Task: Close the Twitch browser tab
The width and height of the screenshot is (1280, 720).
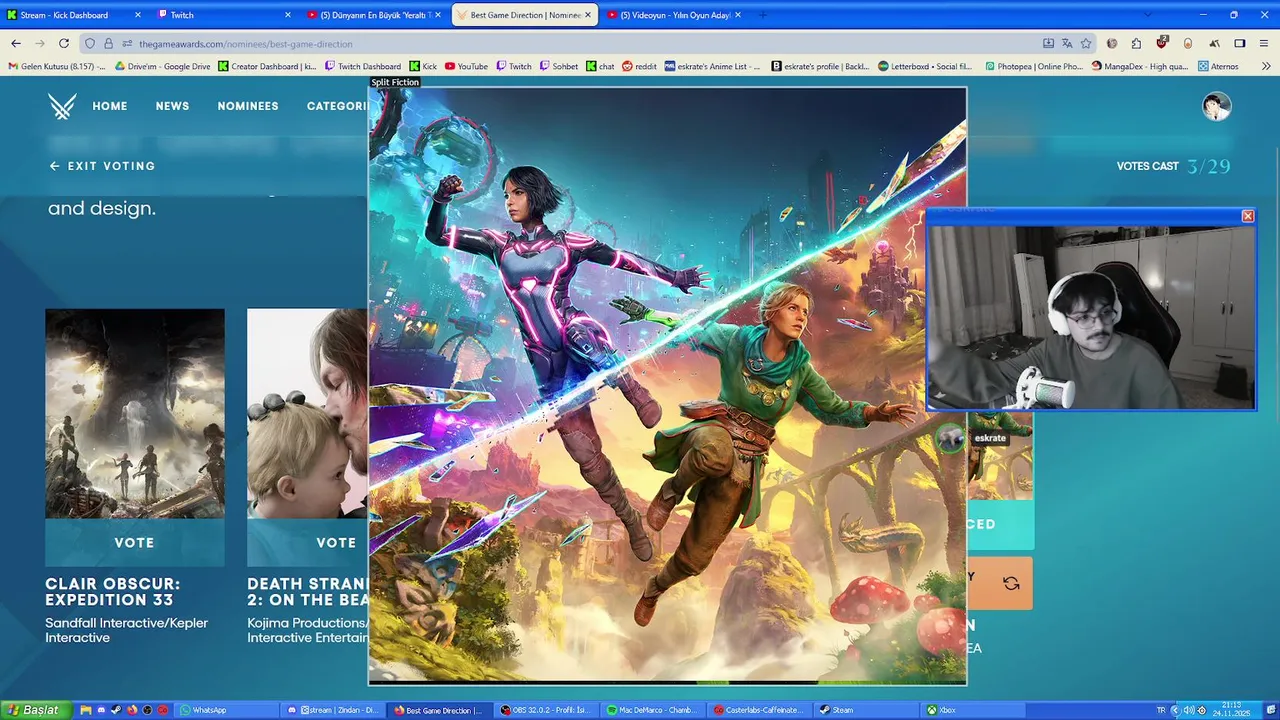Action: click(x=288, y=15)
